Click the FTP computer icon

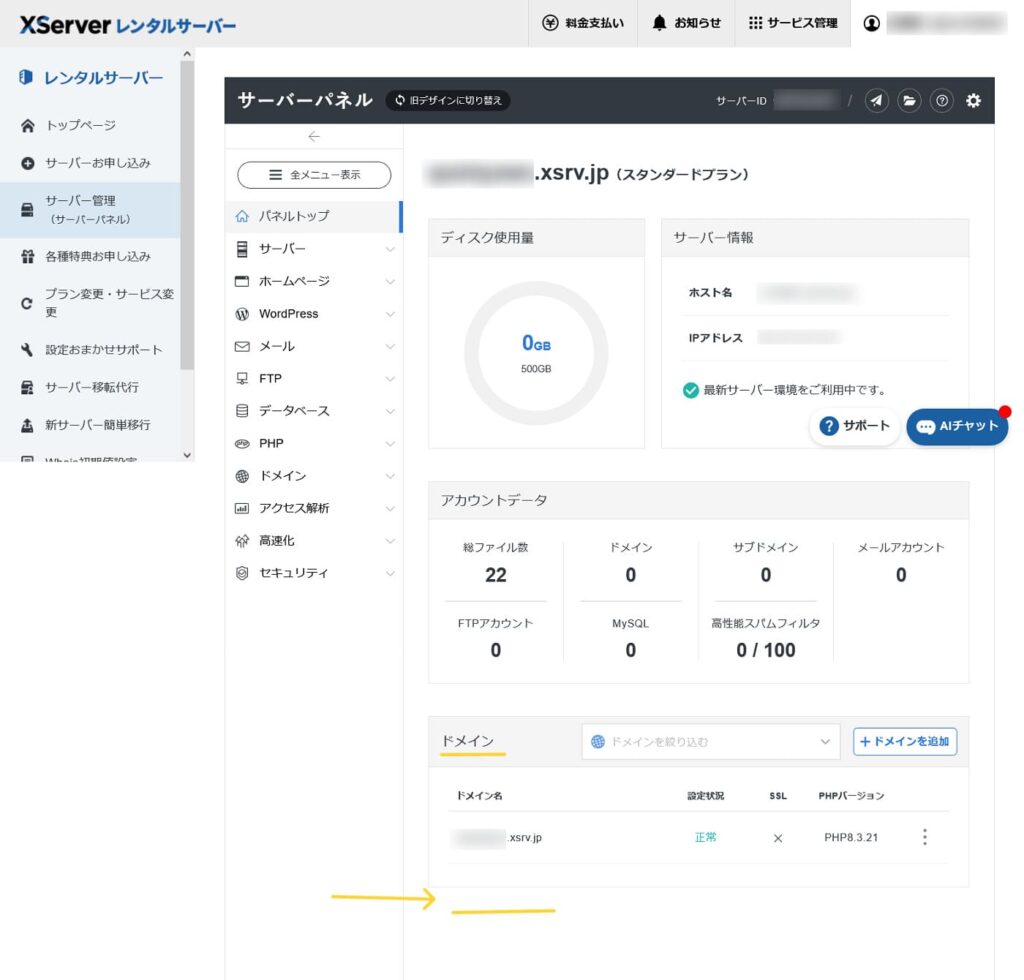pos(242,379)
